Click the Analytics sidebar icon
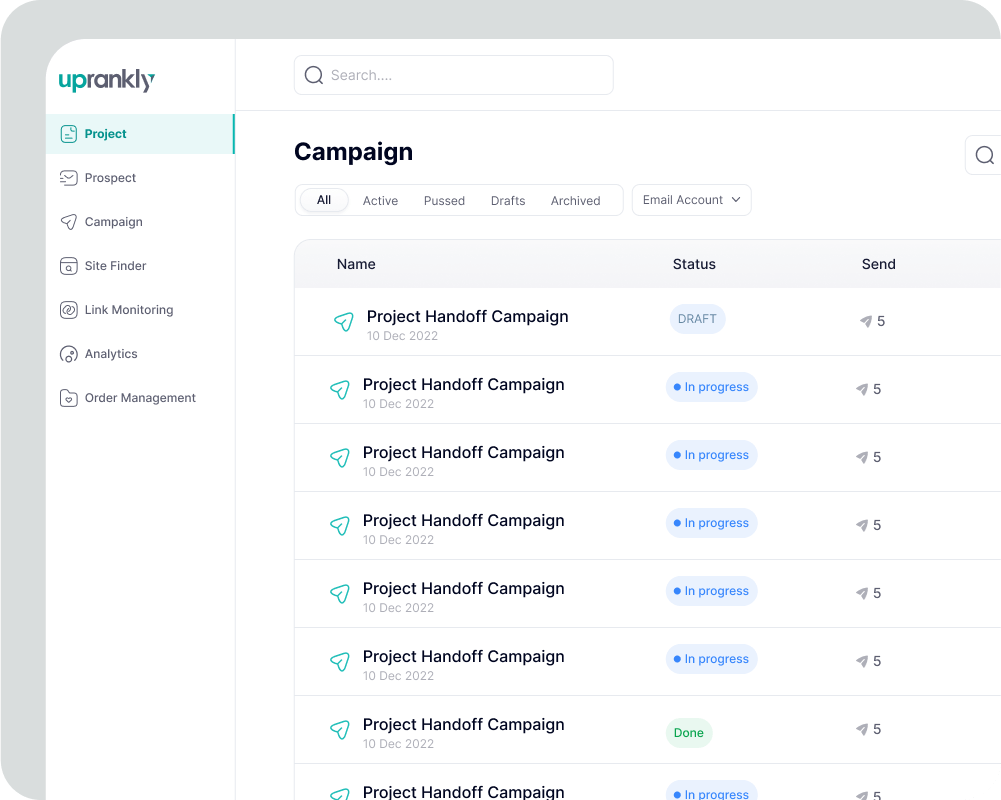This screenshot has height=800, width=1001. pyautogui.click(x=69, y=354)
